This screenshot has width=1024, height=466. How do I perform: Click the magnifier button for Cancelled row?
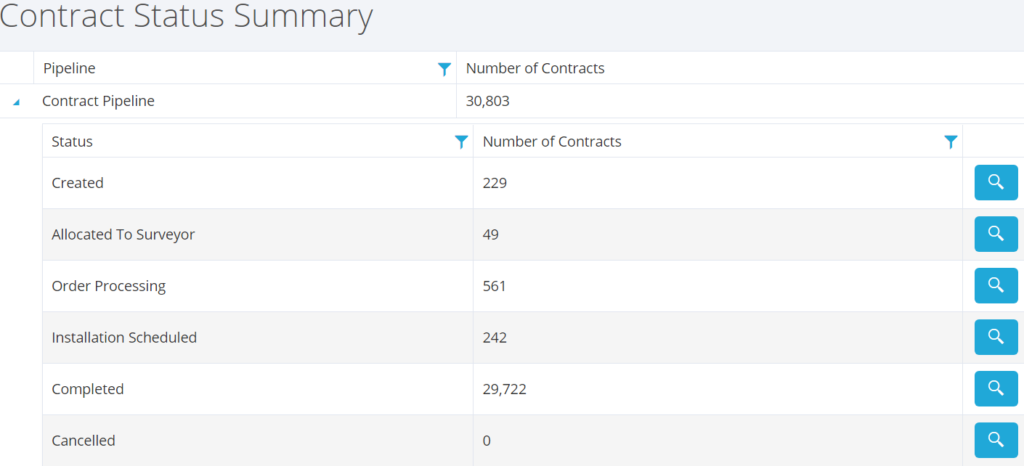pos(995,440)
